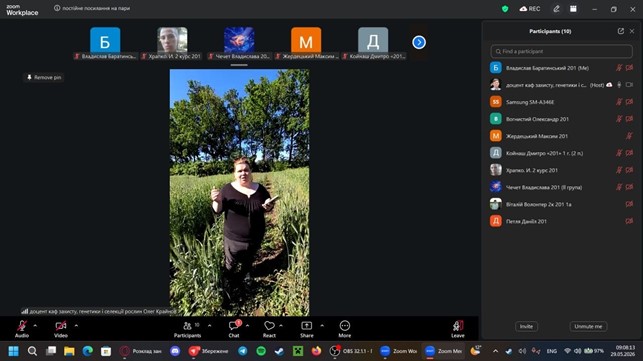Open the Participants list from toolbar
The height and width of the screenshot is (361, 643).
pyautogui.click(x=187, y=329)
